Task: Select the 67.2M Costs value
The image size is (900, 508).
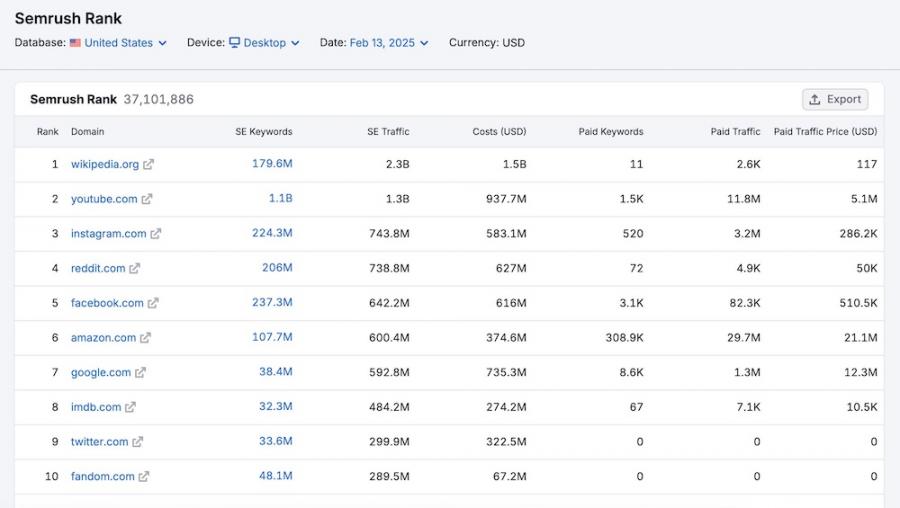Action: (x=510, y=476)
